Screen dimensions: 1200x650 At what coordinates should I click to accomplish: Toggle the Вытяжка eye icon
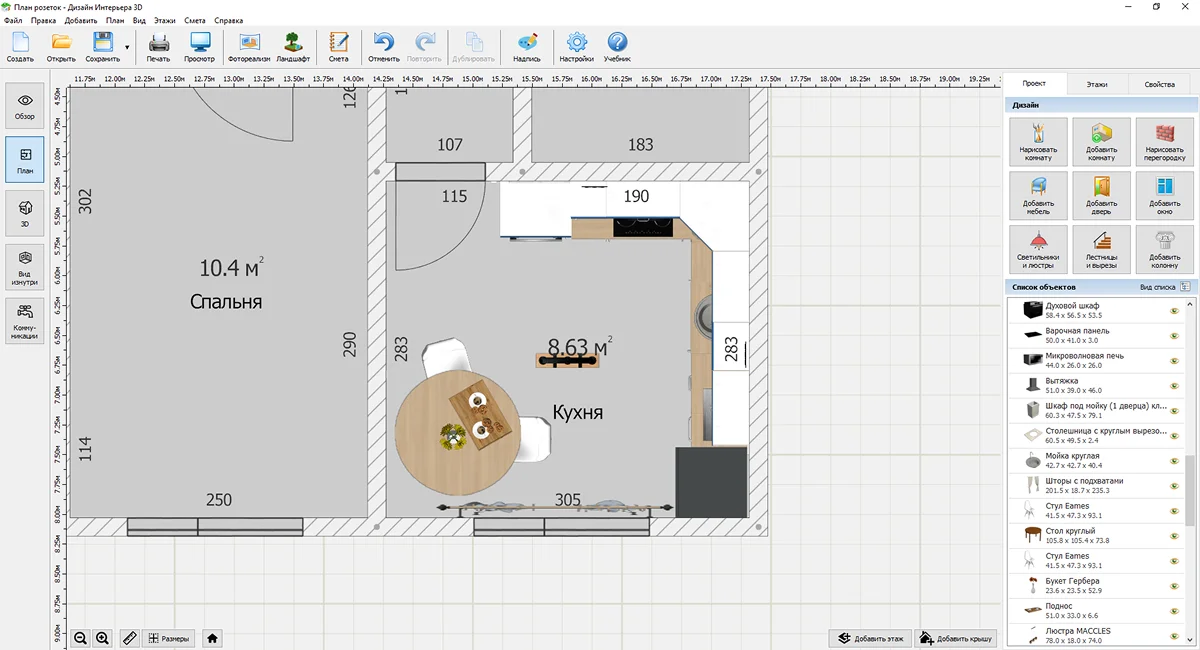click(1175, 385)
